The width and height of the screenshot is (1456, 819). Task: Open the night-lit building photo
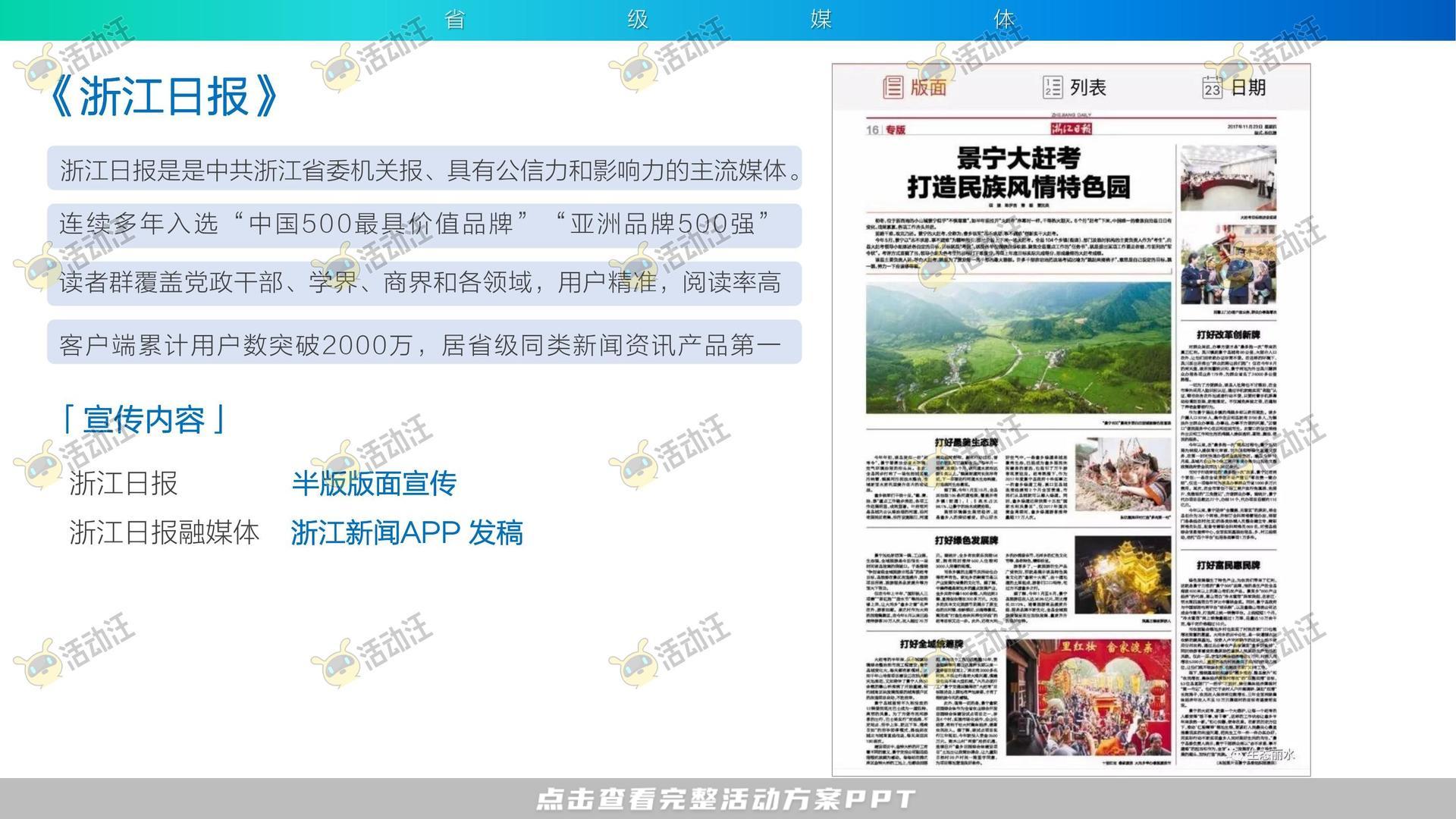[x=1122, y=576]
